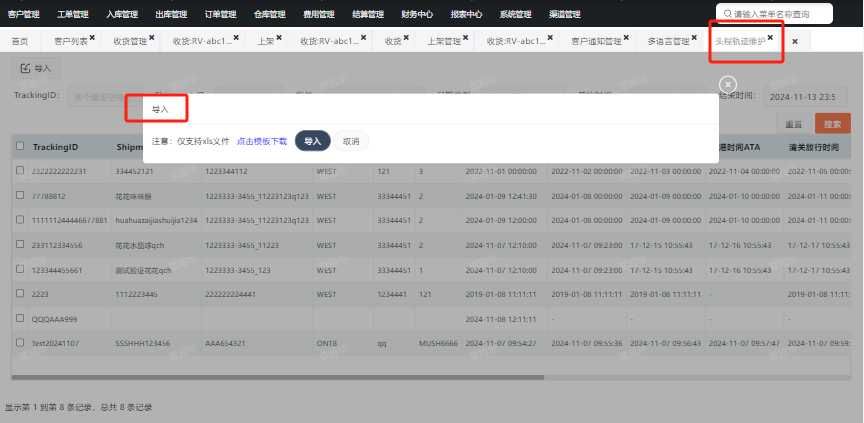Viewport: 864px width, 423px height.
Task: Close the 上架管理 tab x icon
Action: pos(466,37)
